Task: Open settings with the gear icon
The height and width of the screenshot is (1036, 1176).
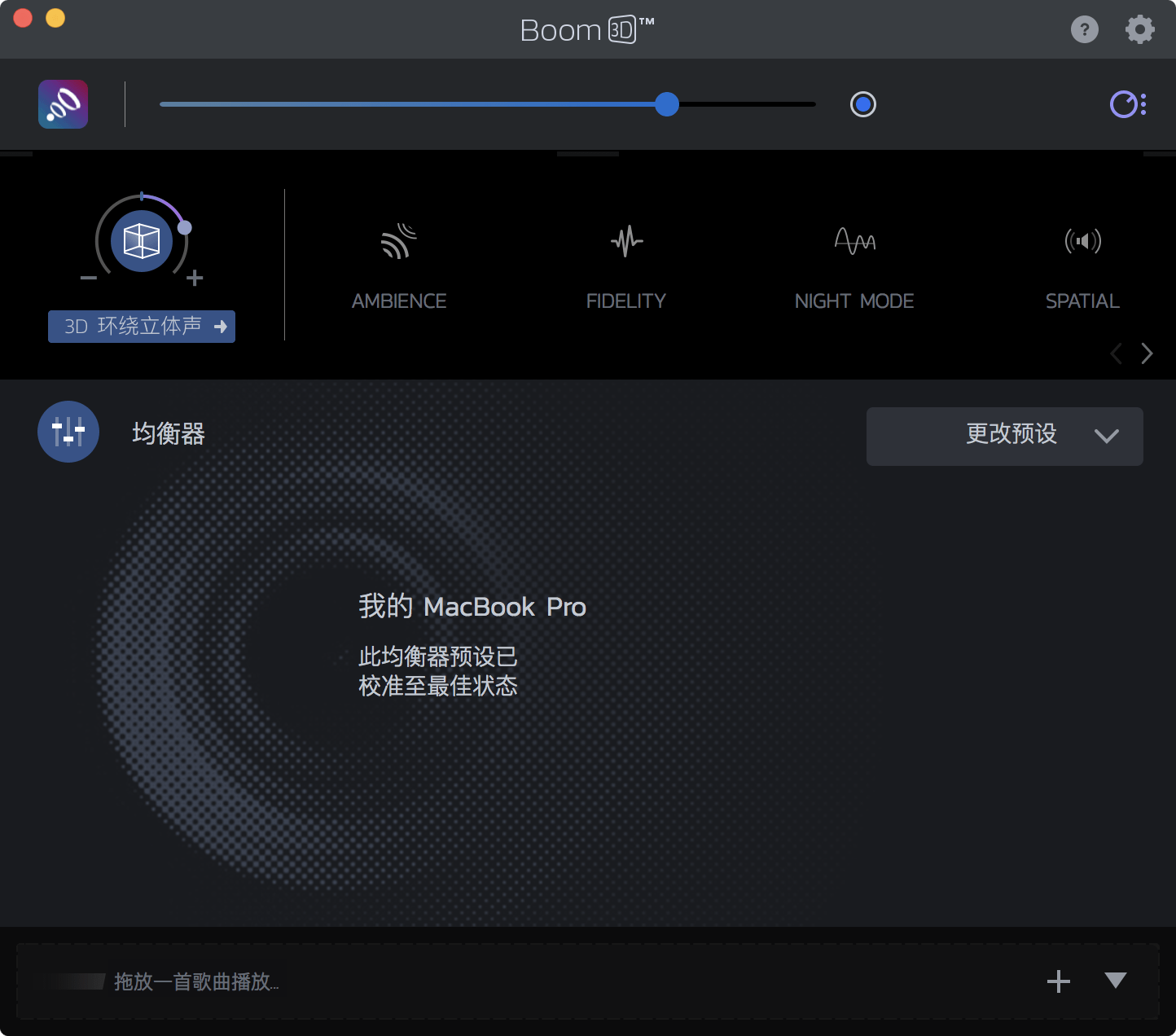Action: 1139,30
